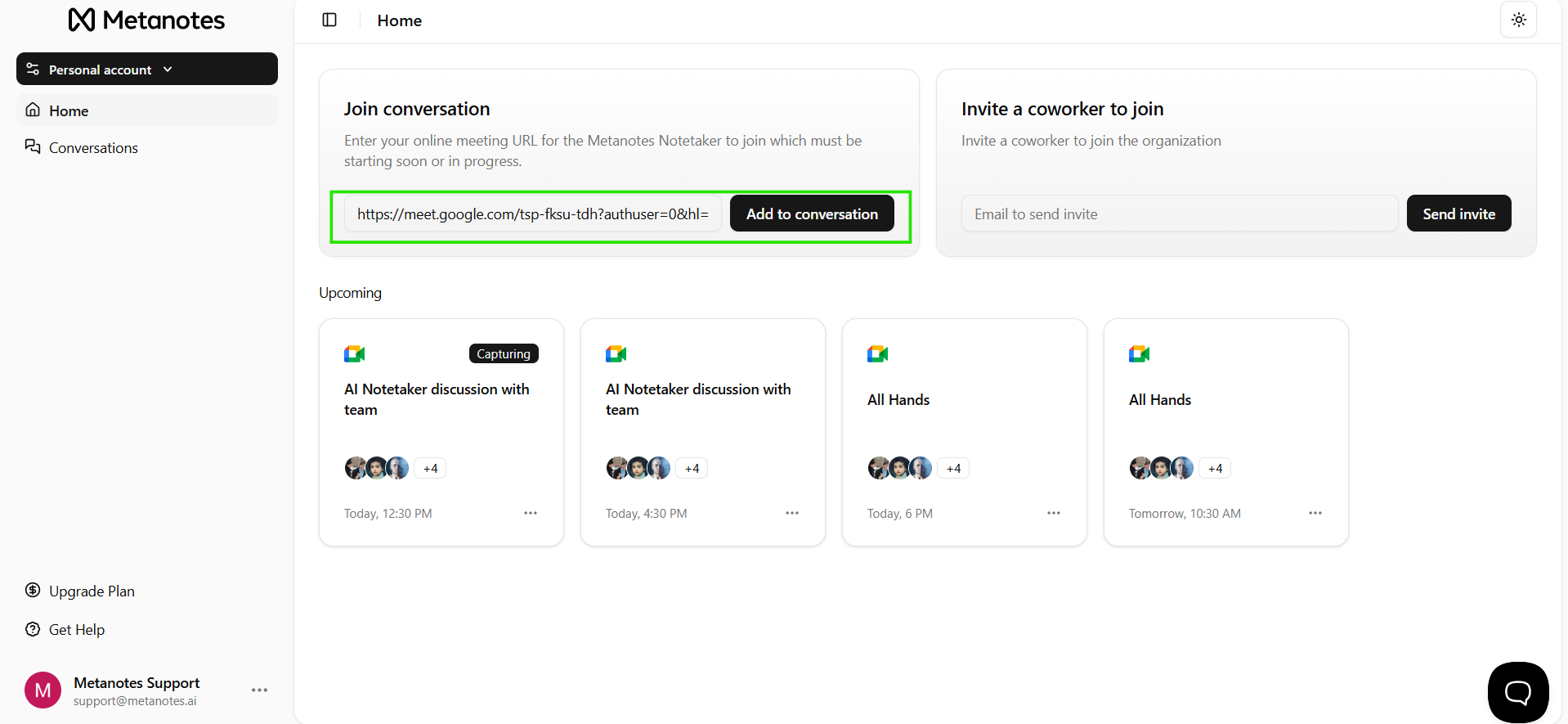Click the meeting URL input field
Screen dimensions: 1568x724
pos(533,214)
